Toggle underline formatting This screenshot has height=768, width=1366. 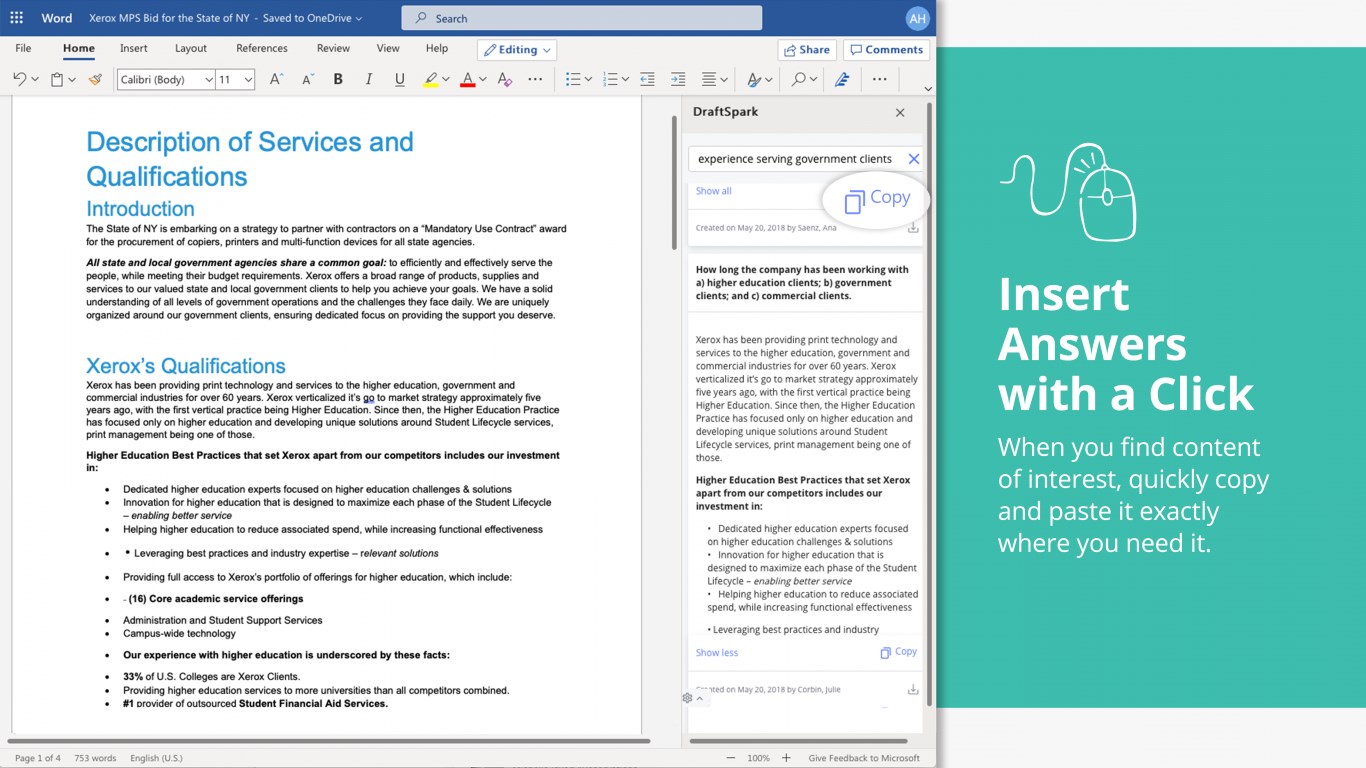coord(400,79)
